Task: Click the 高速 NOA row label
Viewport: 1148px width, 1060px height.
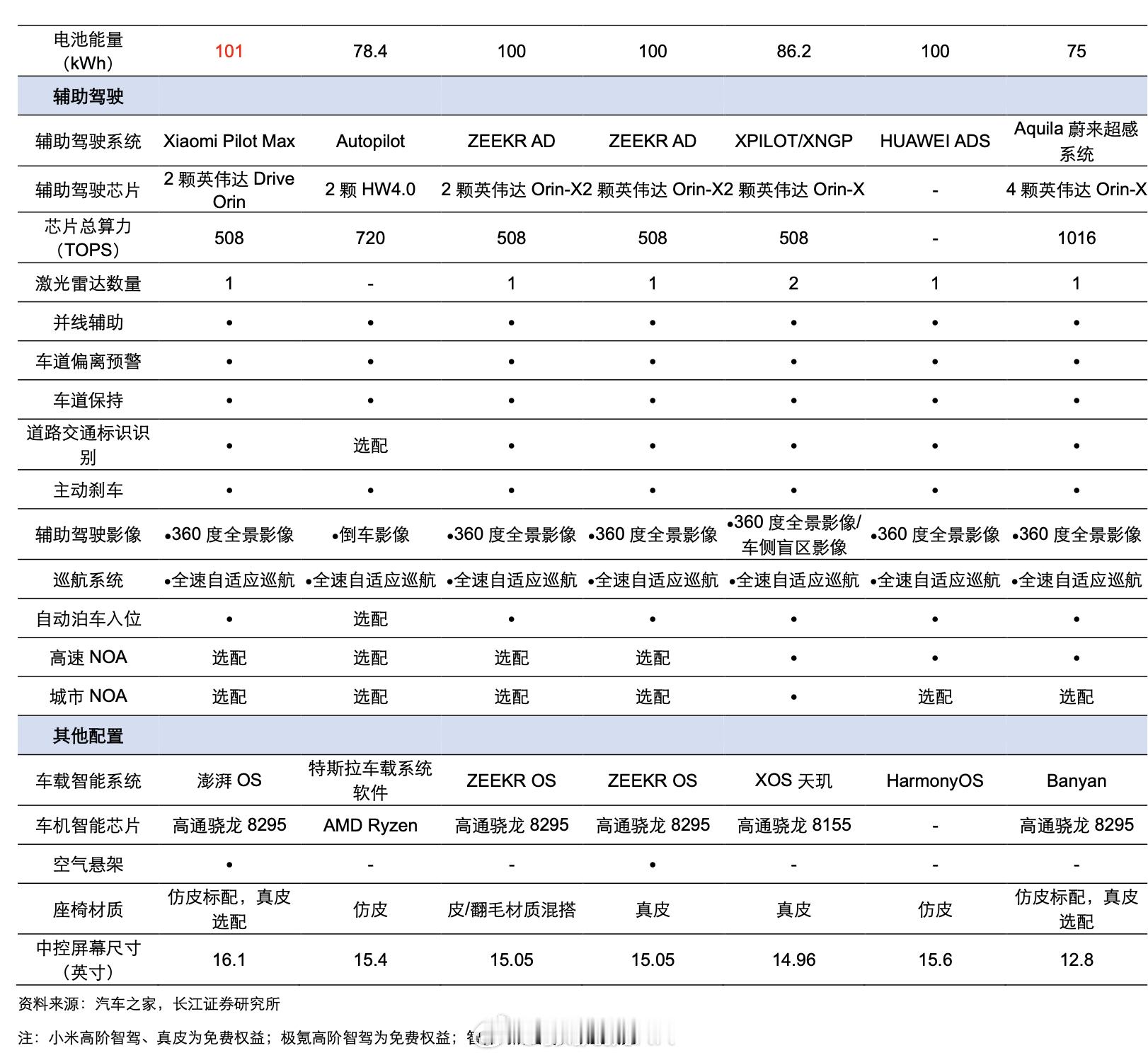Action: point(88,657)
